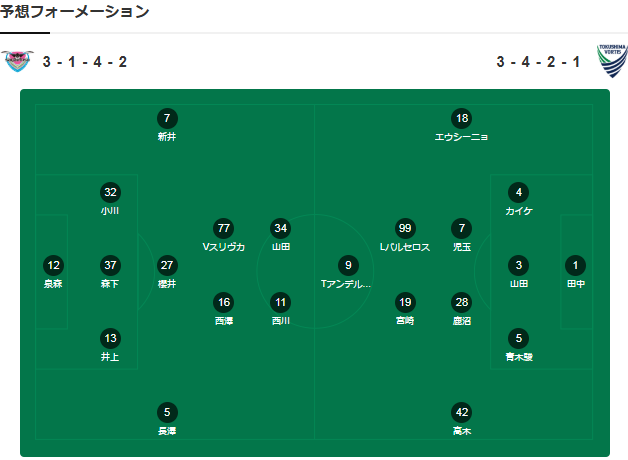The image size is (628, 460).
Task: Click player number 13 井上 marker
Action: point(110,338)
